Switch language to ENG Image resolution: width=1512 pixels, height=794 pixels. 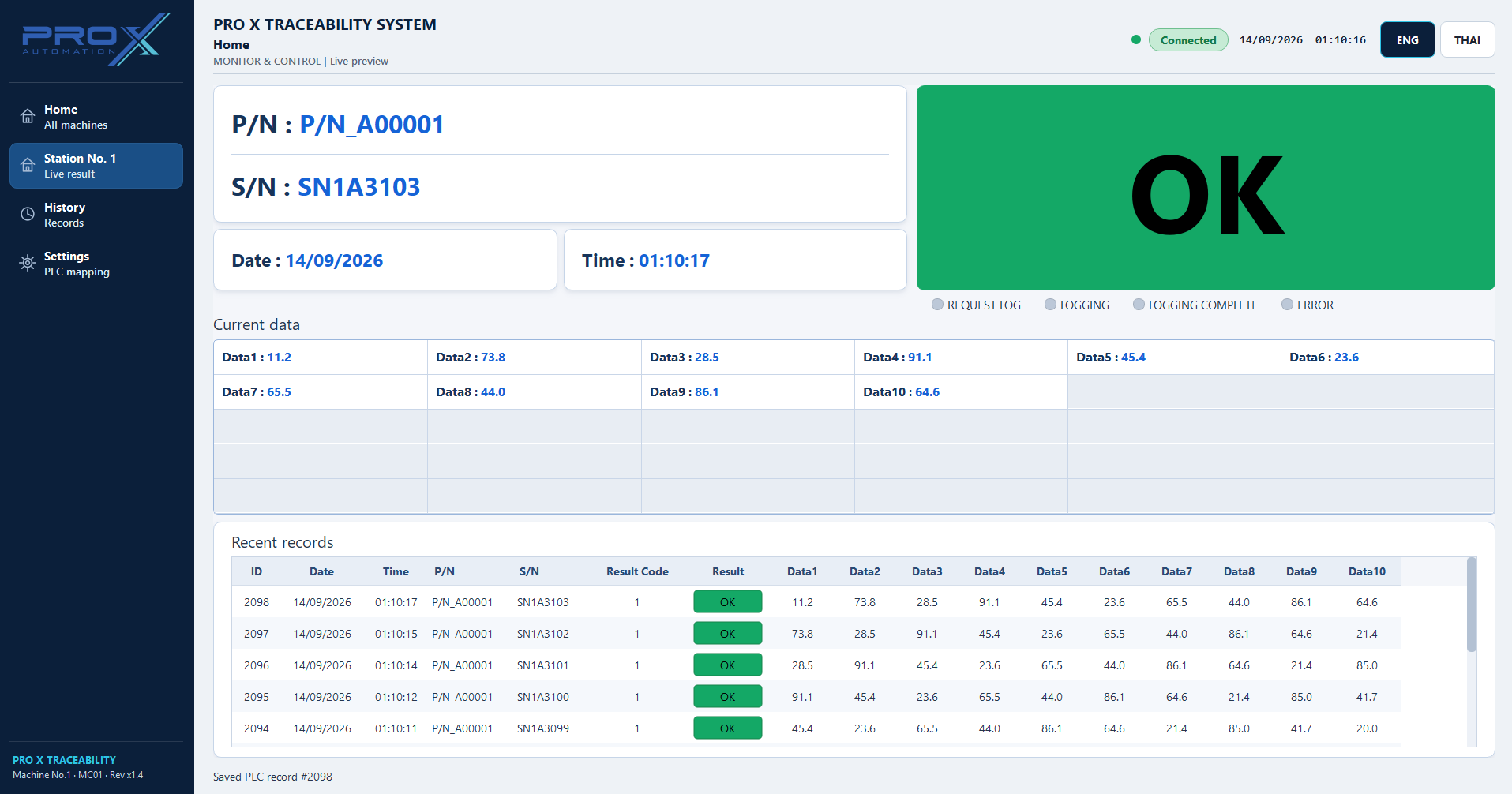1407,39
